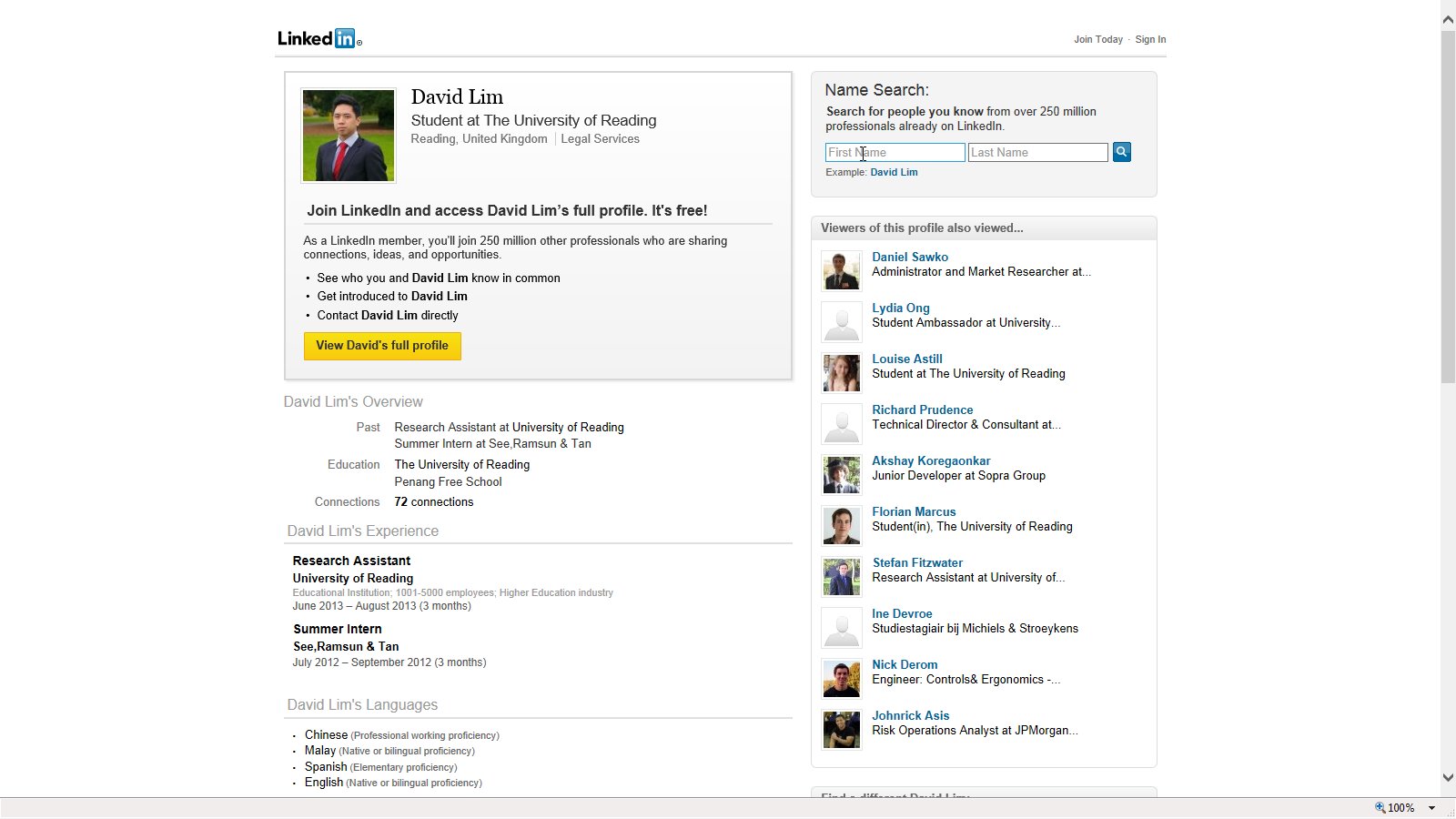Select Florian Marcus's profile photo
This screenshot has height=819, width=1456.
(841, 526)
